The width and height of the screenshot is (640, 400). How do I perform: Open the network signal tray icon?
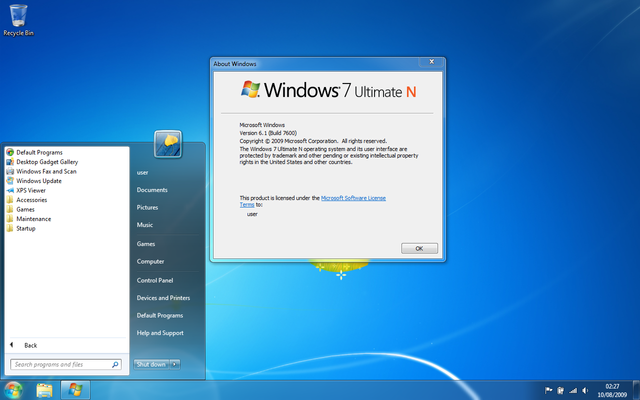(573, 391)
